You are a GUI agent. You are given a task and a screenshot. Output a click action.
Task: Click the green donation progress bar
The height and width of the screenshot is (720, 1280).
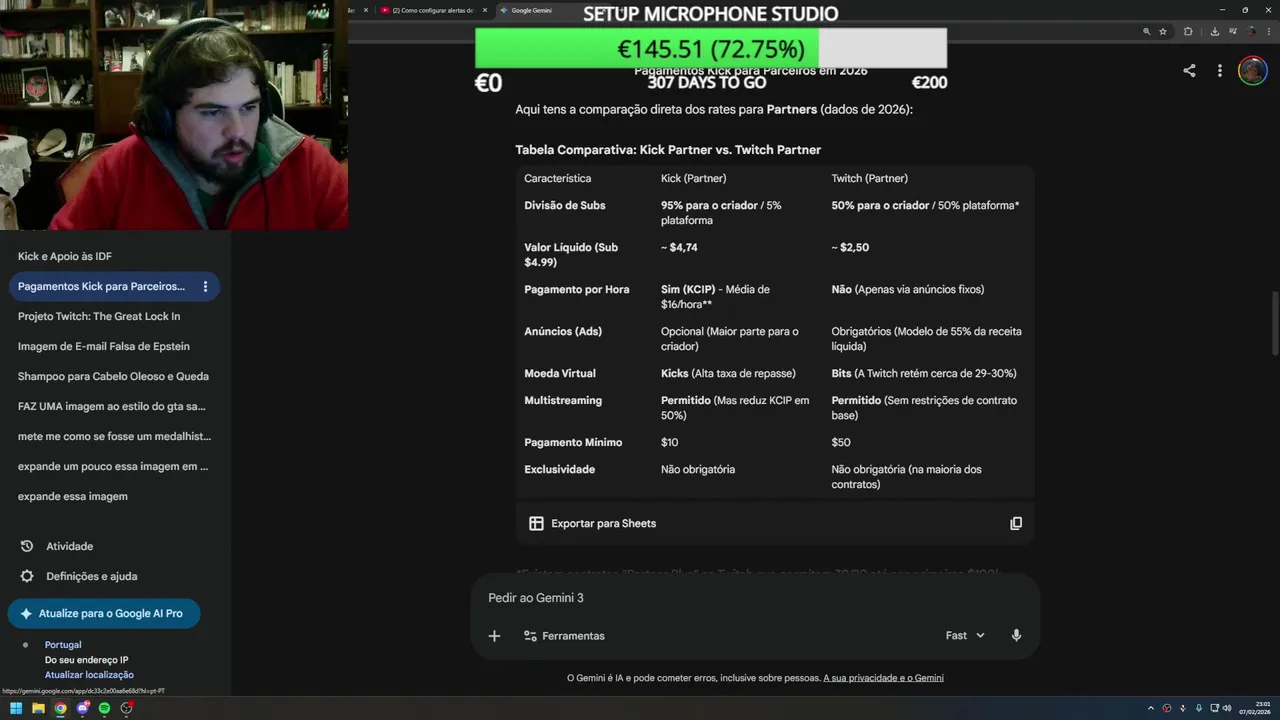pos(646,48)
